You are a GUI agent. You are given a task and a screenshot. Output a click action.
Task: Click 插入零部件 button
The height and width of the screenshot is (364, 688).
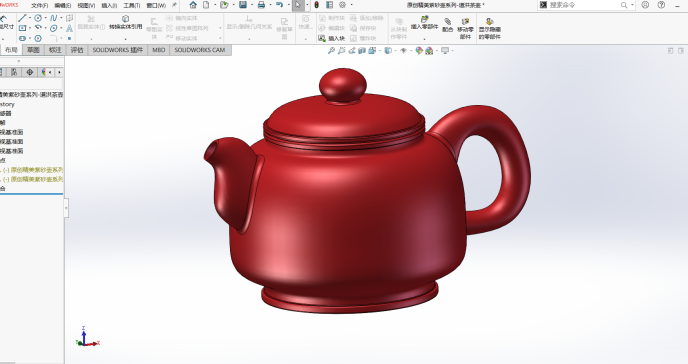pyautogui.click(x=424, y=23)
